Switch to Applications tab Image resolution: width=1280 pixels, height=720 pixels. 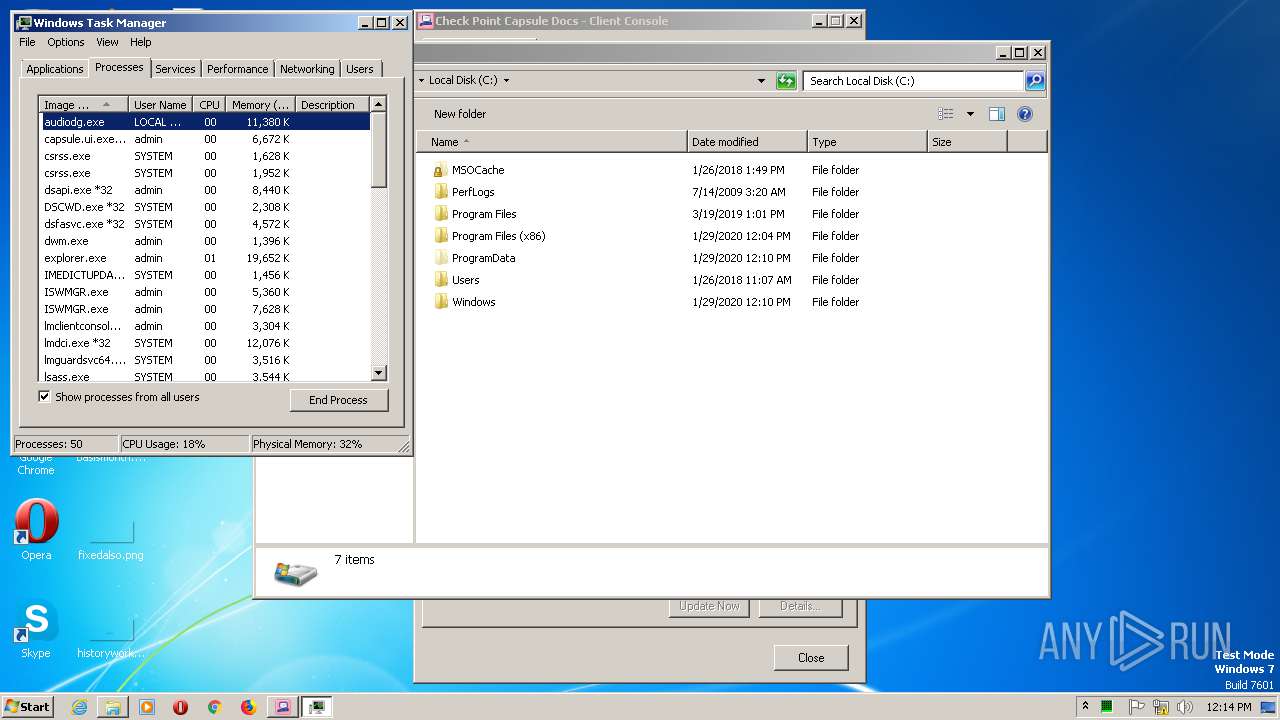tap(54, 69)
